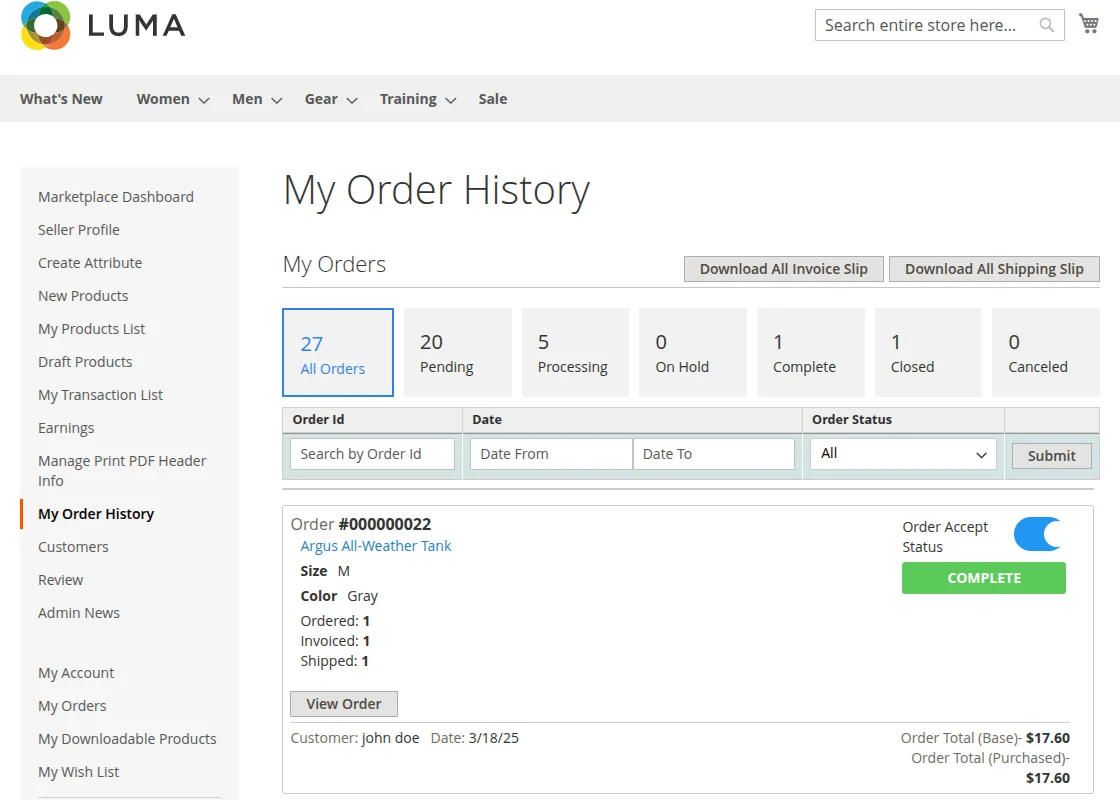The image size is (1120, 800).
Task: Open the shopping cart icon
Action: (1089, 22)
